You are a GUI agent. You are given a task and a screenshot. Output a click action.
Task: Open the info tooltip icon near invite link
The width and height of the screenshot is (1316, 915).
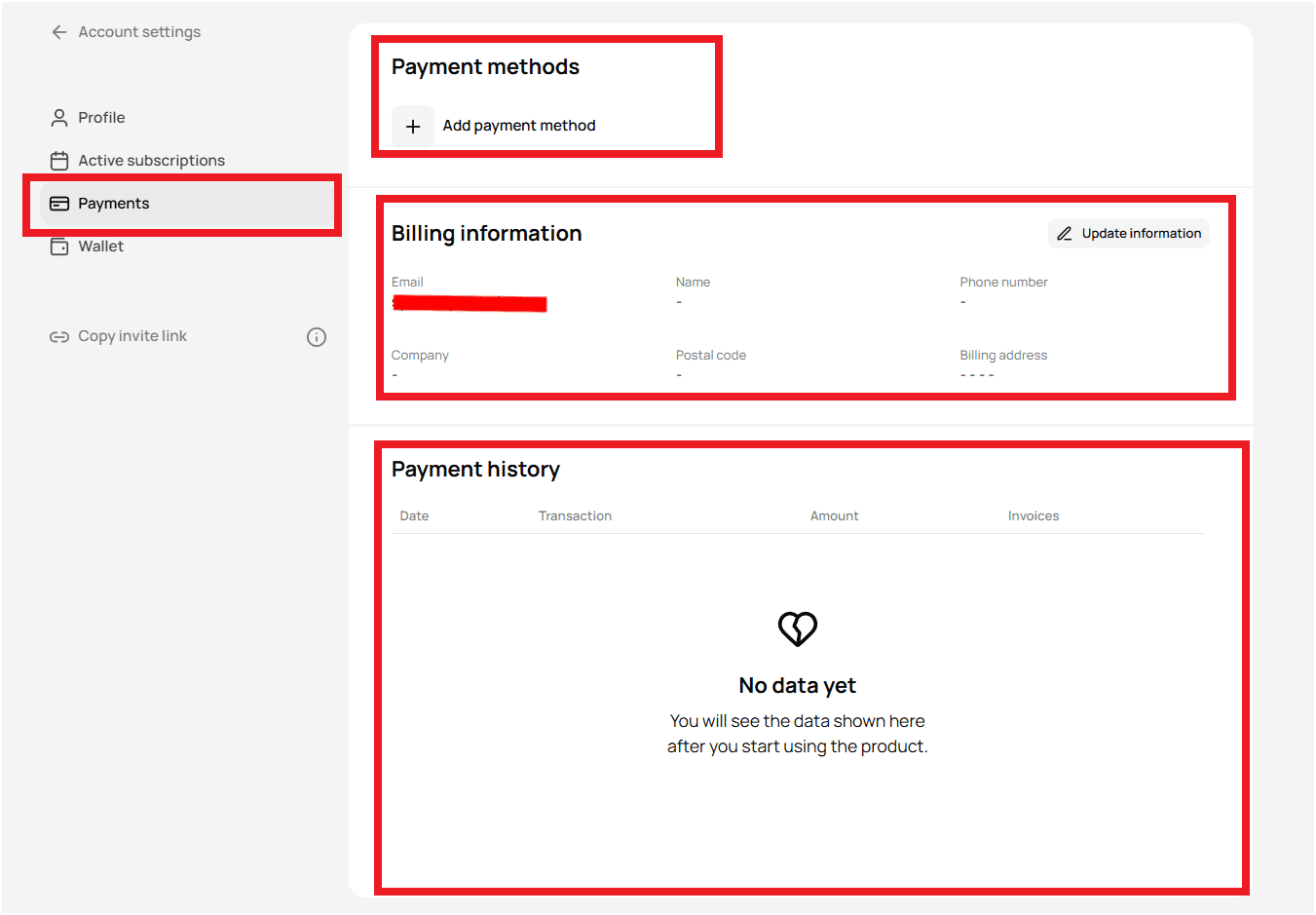[316, 336]
